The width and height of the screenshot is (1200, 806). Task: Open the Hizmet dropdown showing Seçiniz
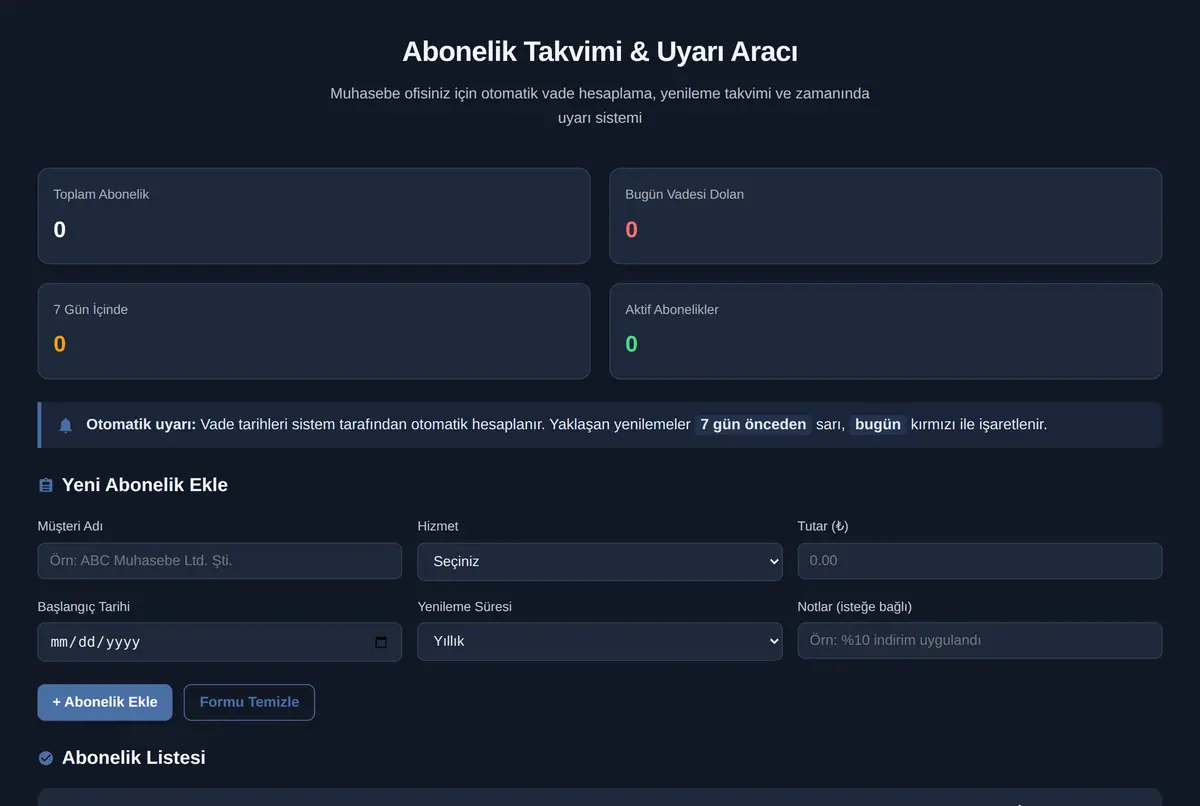(600, 562)
